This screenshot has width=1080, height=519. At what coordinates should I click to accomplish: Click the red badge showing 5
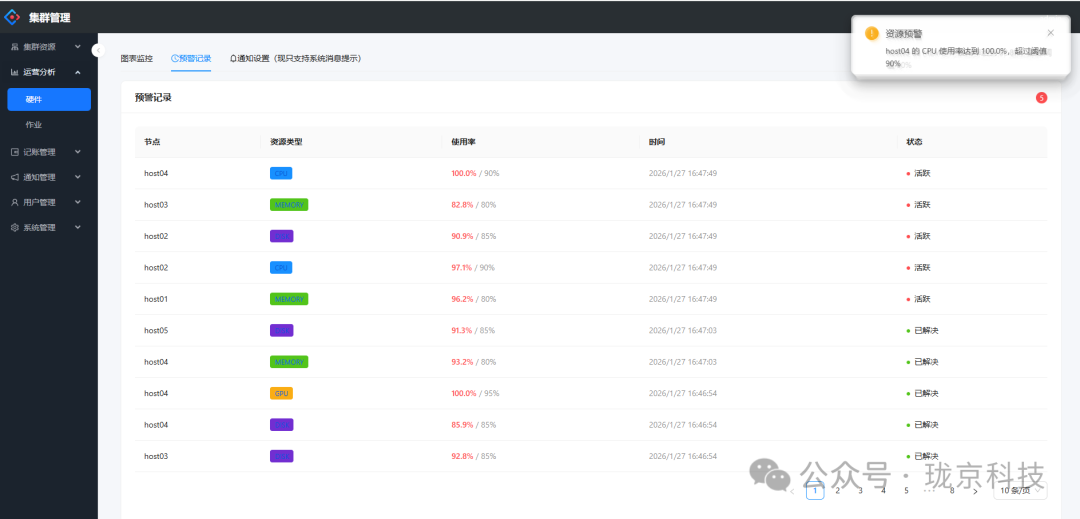tap(1041, 98)
